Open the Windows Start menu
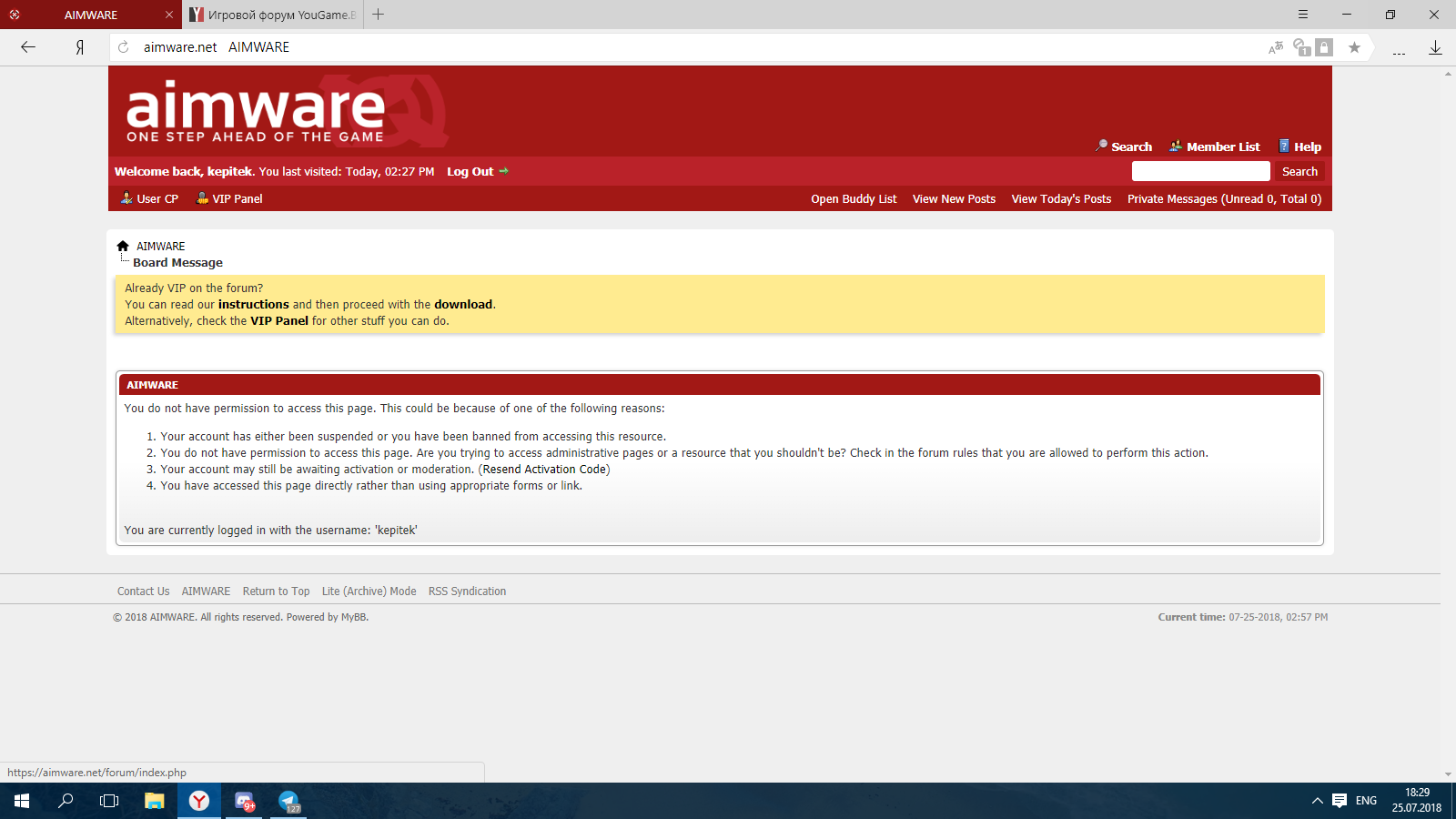This screenshot has height=819, width=1456. click(22, 801)
